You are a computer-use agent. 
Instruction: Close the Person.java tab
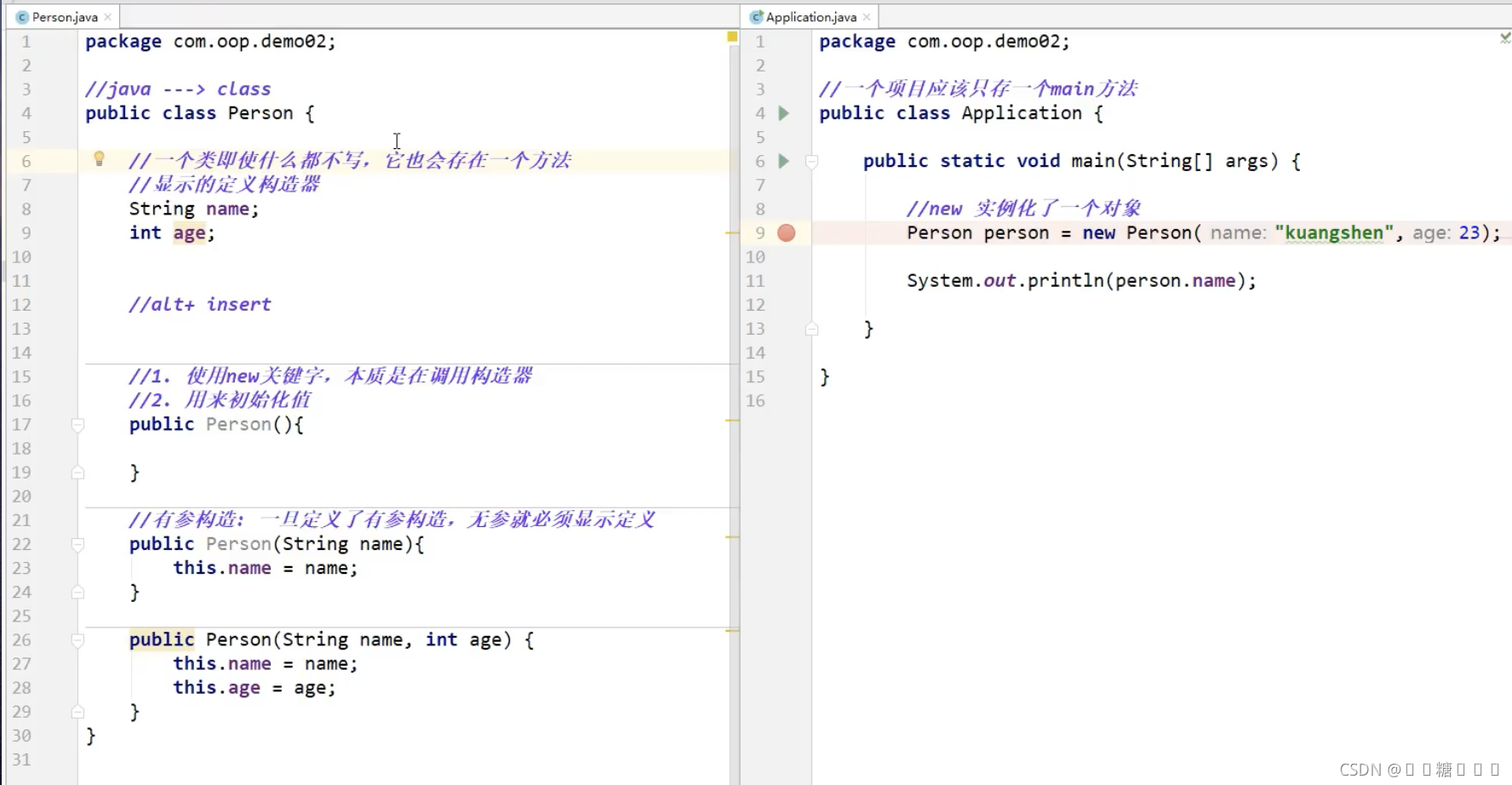[108, 17]
